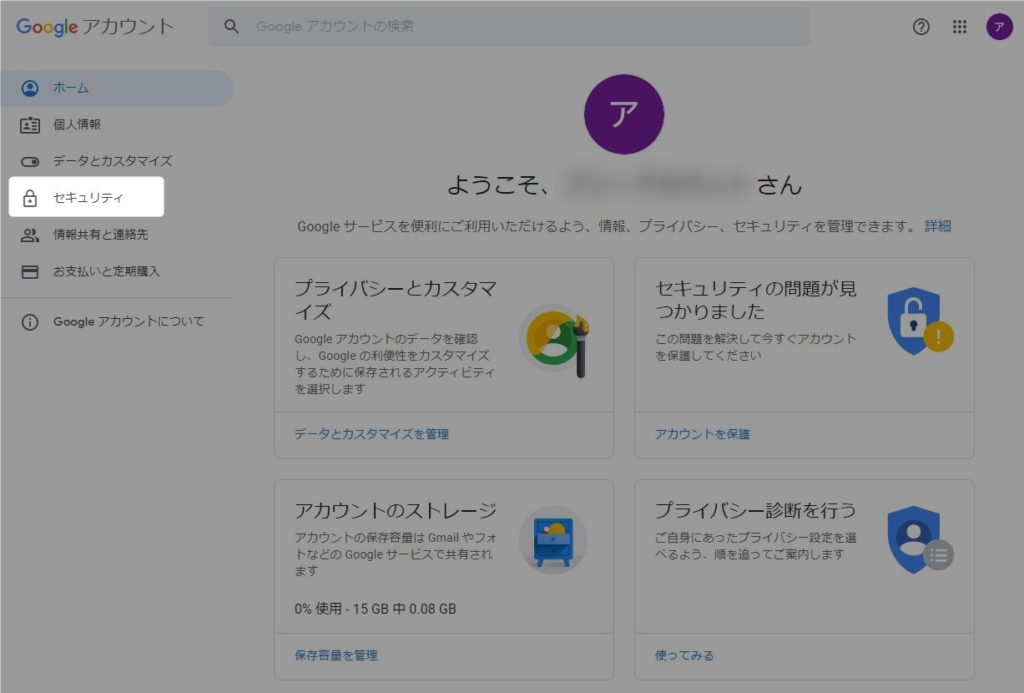
Task: Open セキュリティ from the sidebar menu
Action: pos(88,198)
